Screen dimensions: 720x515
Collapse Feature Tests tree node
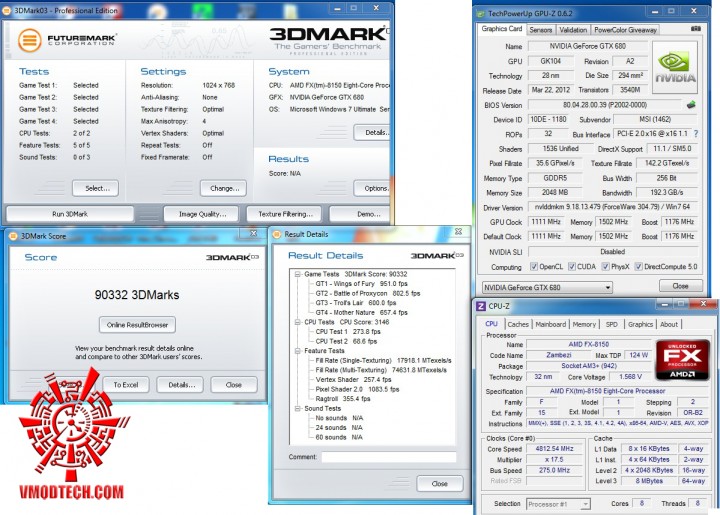click(298, 351)
